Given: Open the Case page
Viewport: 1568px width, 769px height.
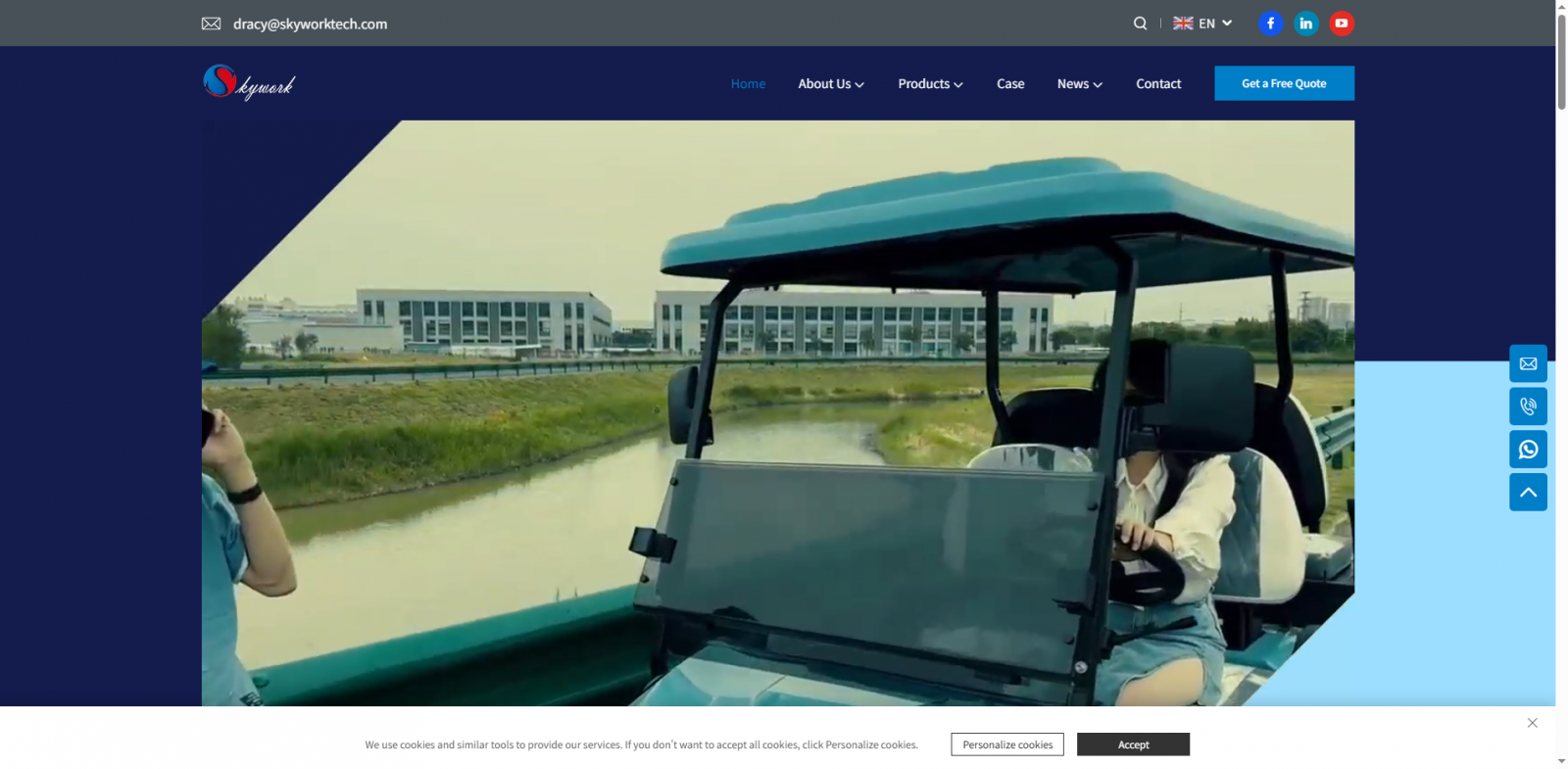Looking at the screenshot, I should (x=1010, y=84).
